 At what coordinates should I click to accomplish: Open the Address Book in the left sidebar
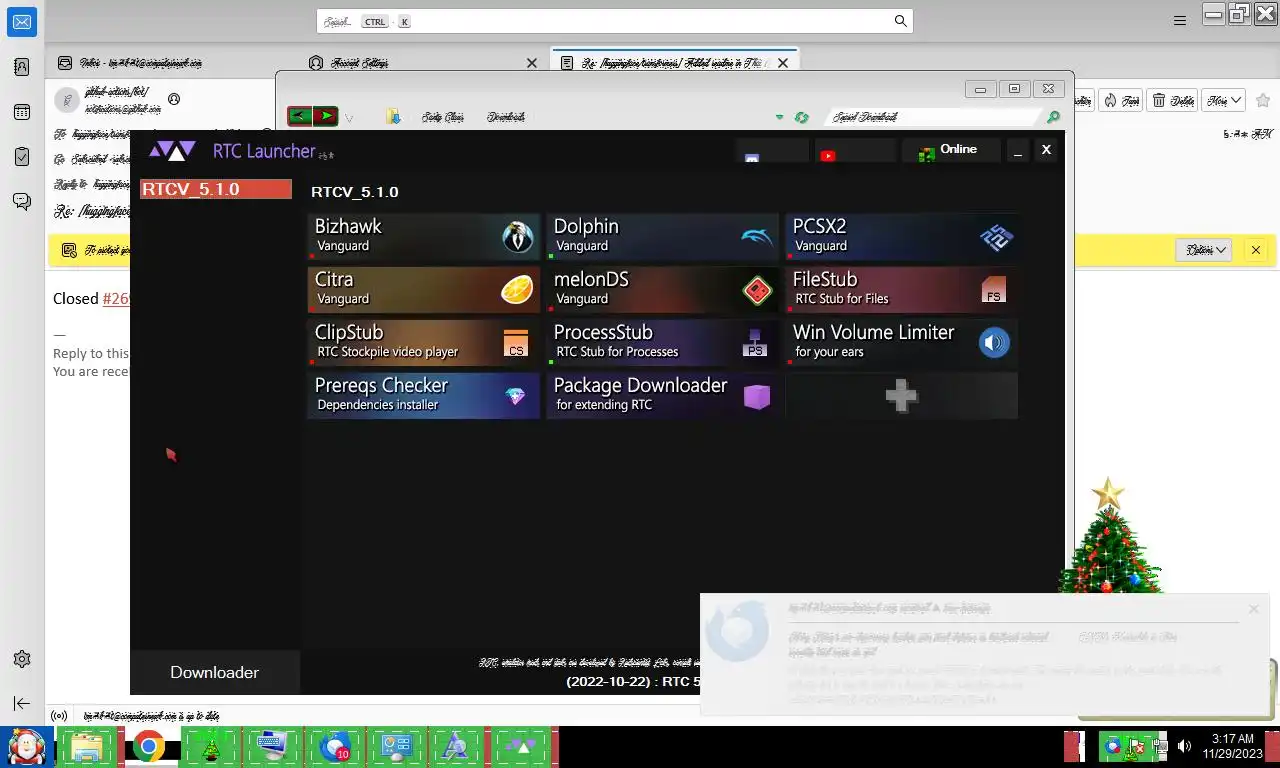click(x=22, y=67)
